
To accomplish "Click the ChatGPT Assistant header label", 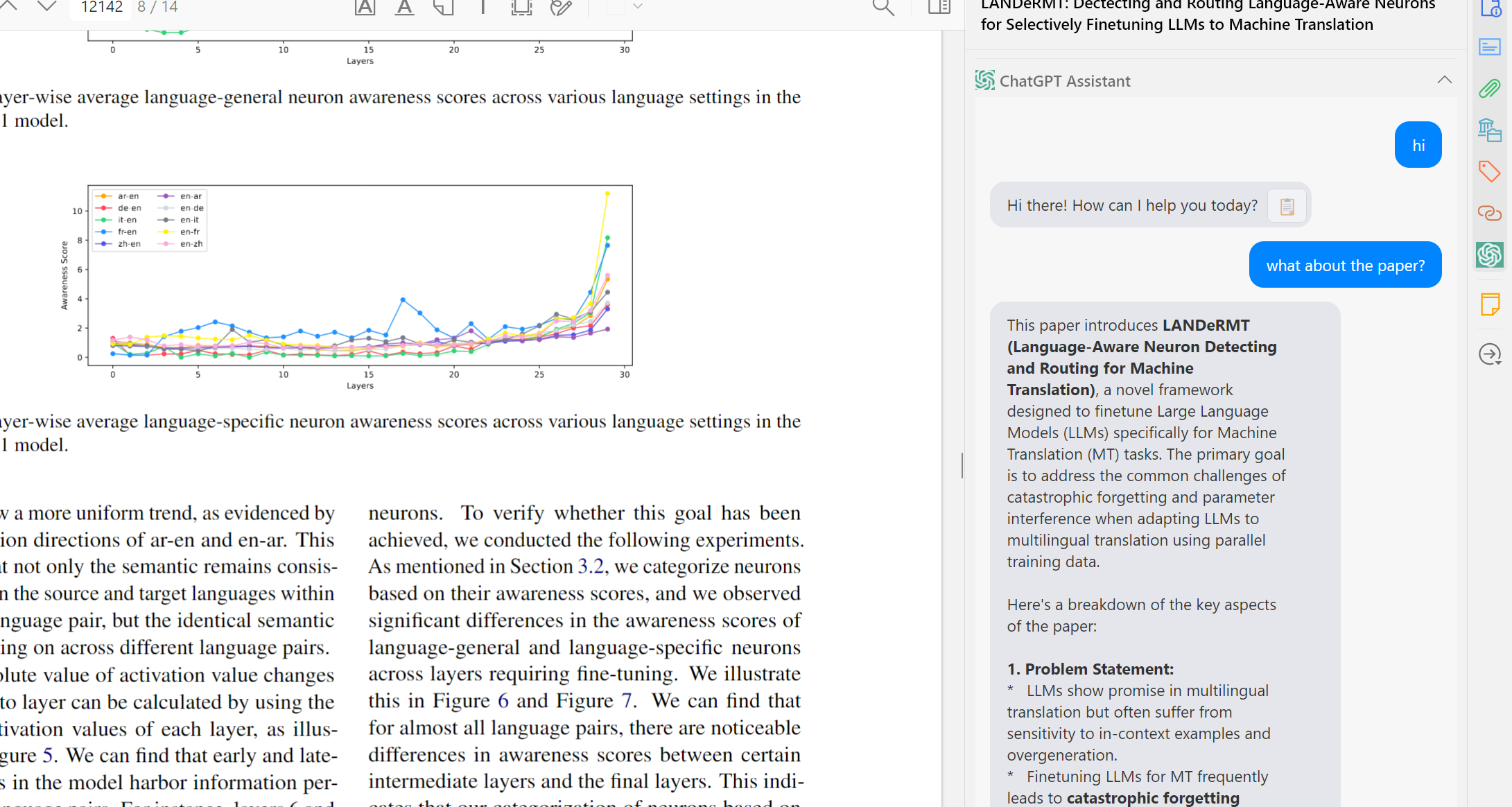I will [1065, 81].
